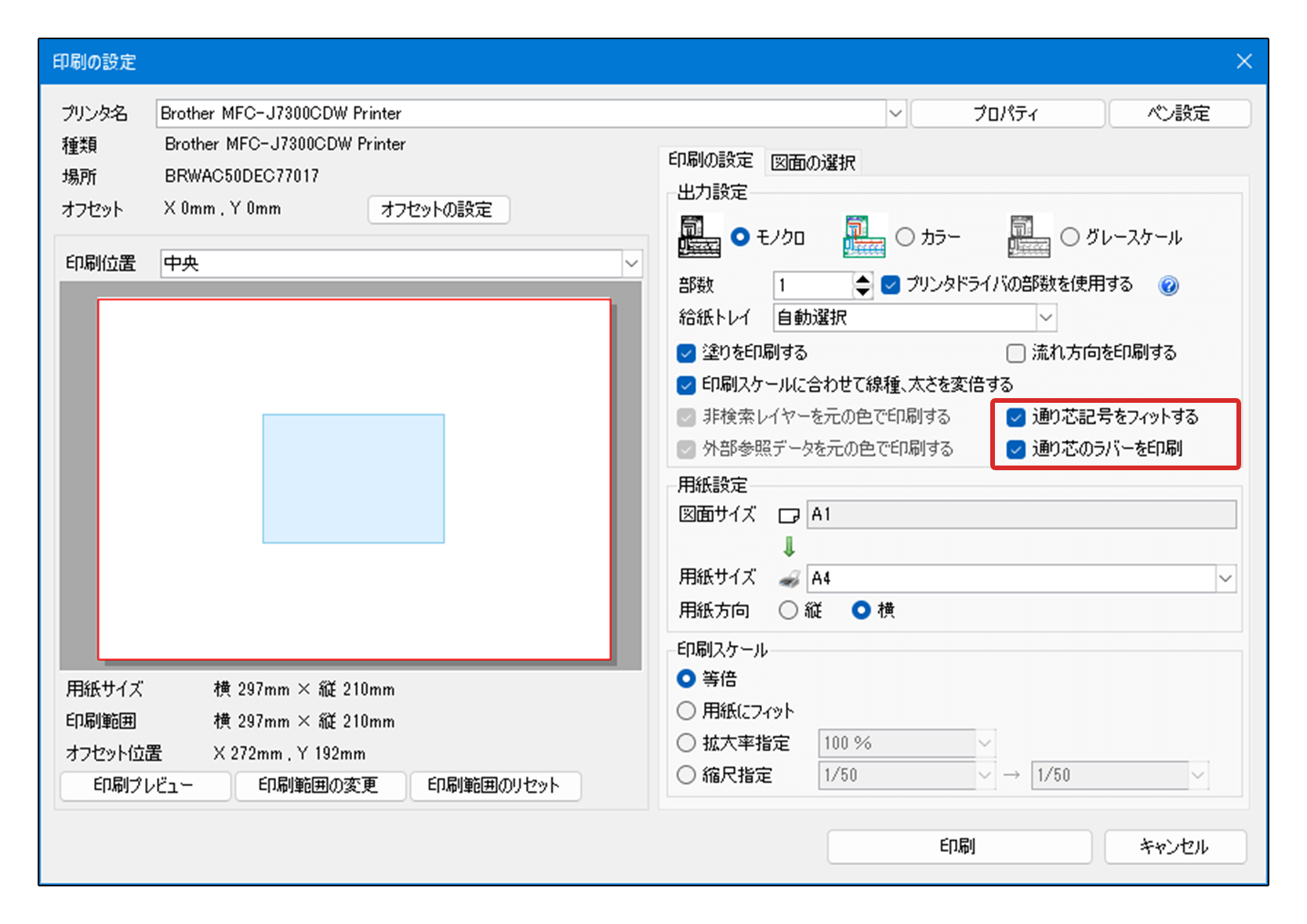Image resolution: width=1307 pixels, height=924 pixels.
Task: Toggle 通り芯記号をフィットする checkbox
Action: [1015, 418]
